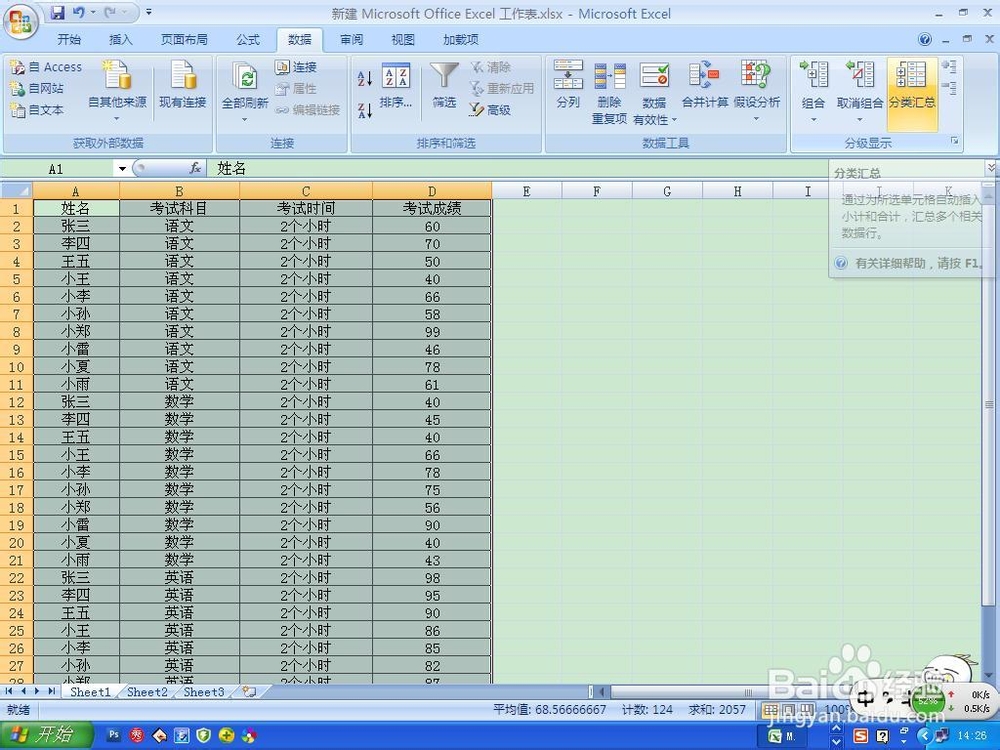Go to last sheet navigation arrow
Viewport: 1000px width, 750px height.
(51, 691)
